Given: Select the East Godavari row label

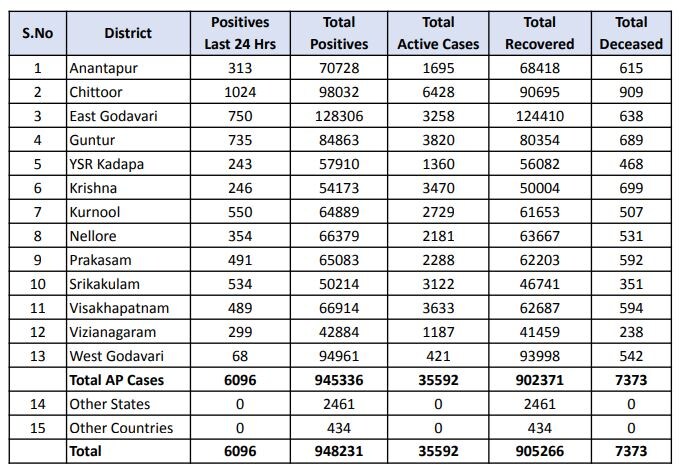Looking at the screenshot, I should (x=114, y=116).
